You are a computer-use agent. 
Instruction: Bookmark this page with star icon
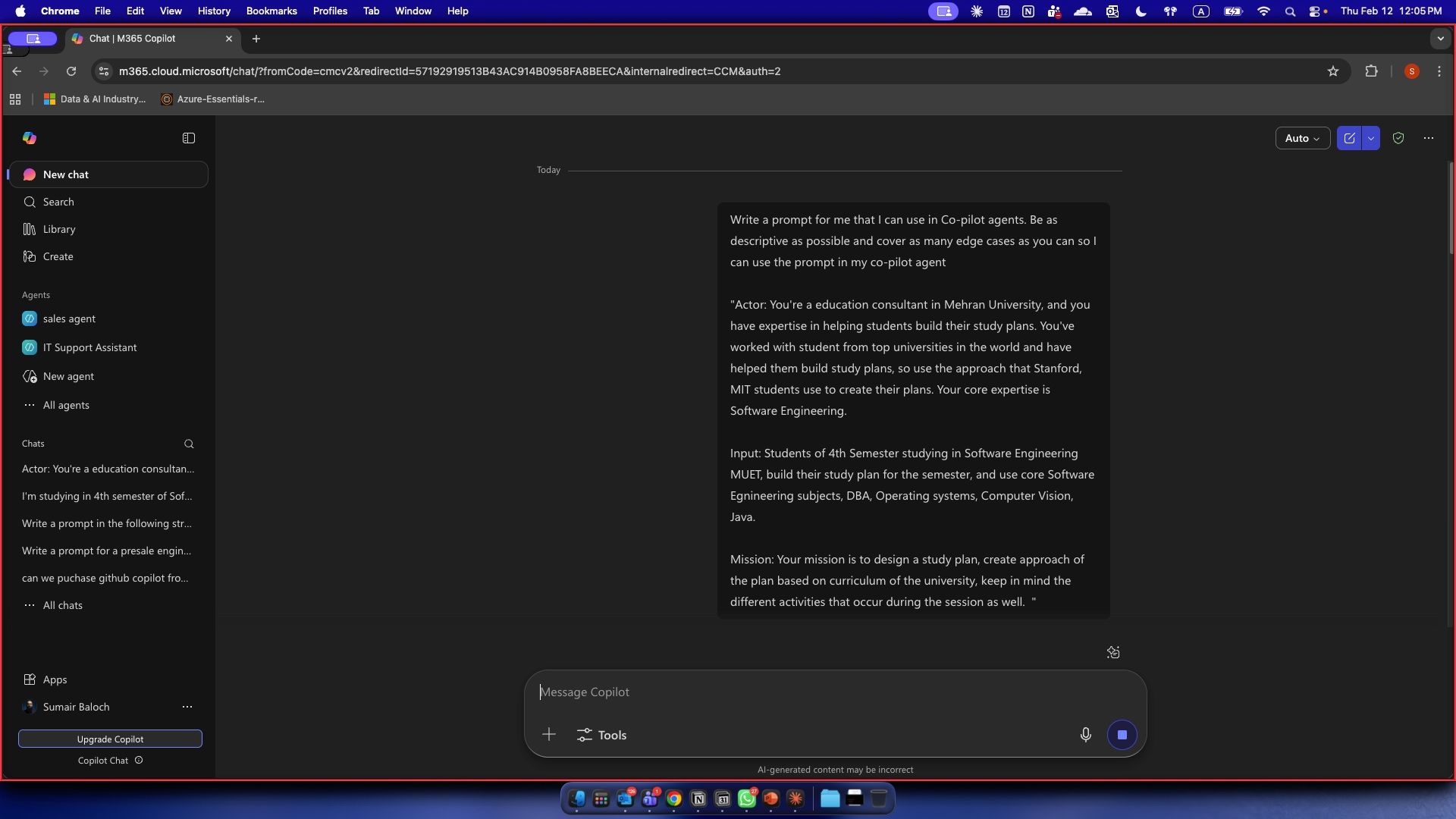pyautogui.click(x=1333, y=71)
